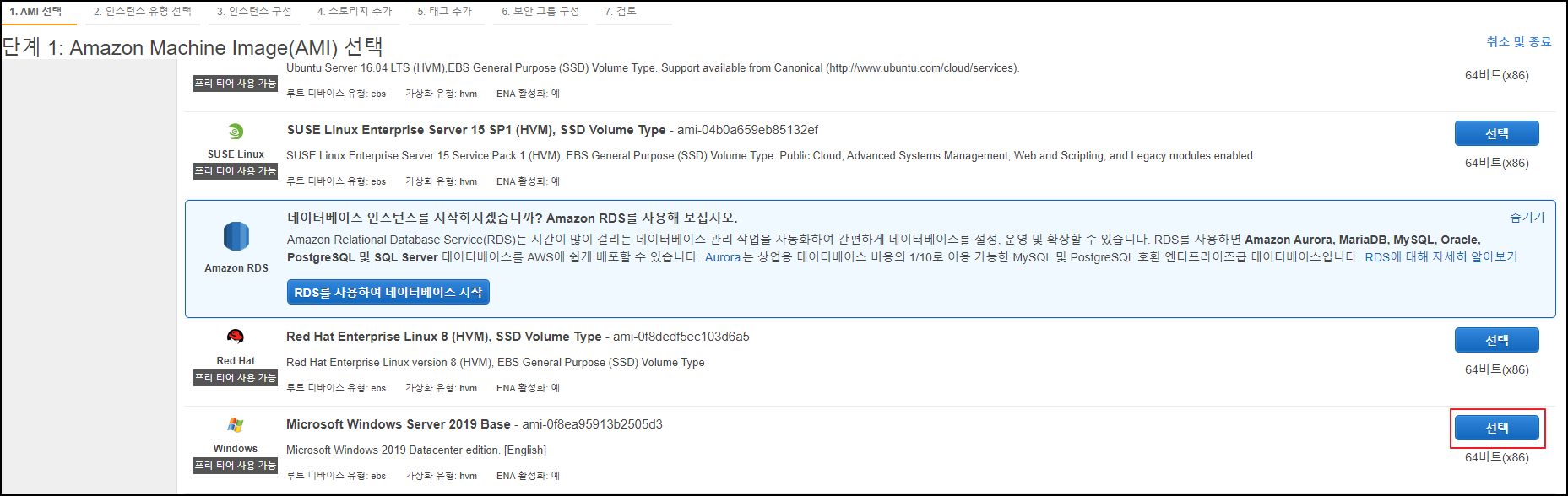The height and width of the screenshot is (496, 1568).
Task: Click the 취소 및 종료 link
Action: pos(1519,41)
